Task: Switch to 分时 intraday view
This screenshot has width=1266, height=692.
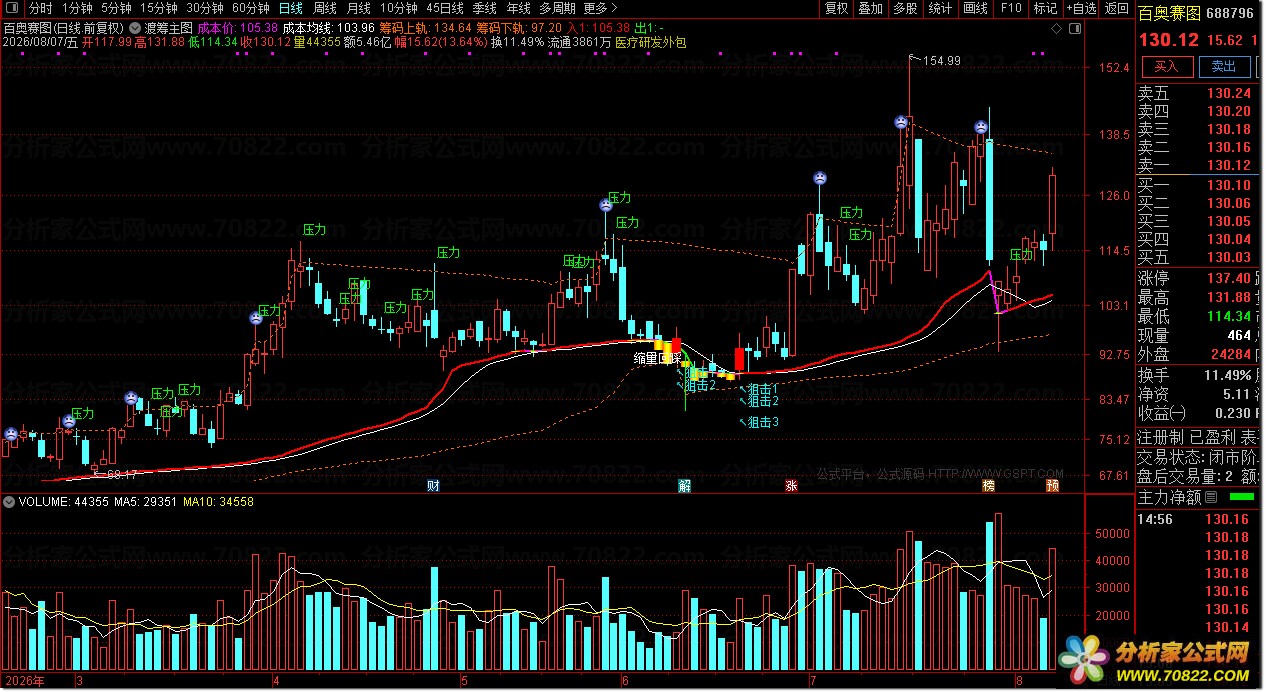Action: click(x=40, y=8)
